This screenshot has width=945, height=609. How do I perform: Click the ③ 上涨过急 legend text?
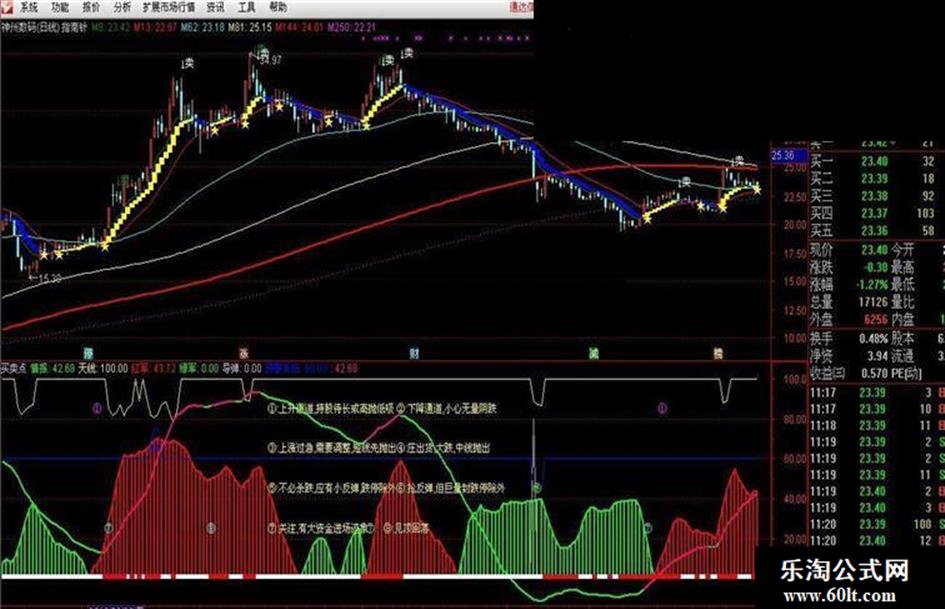(x=331, y=448)
